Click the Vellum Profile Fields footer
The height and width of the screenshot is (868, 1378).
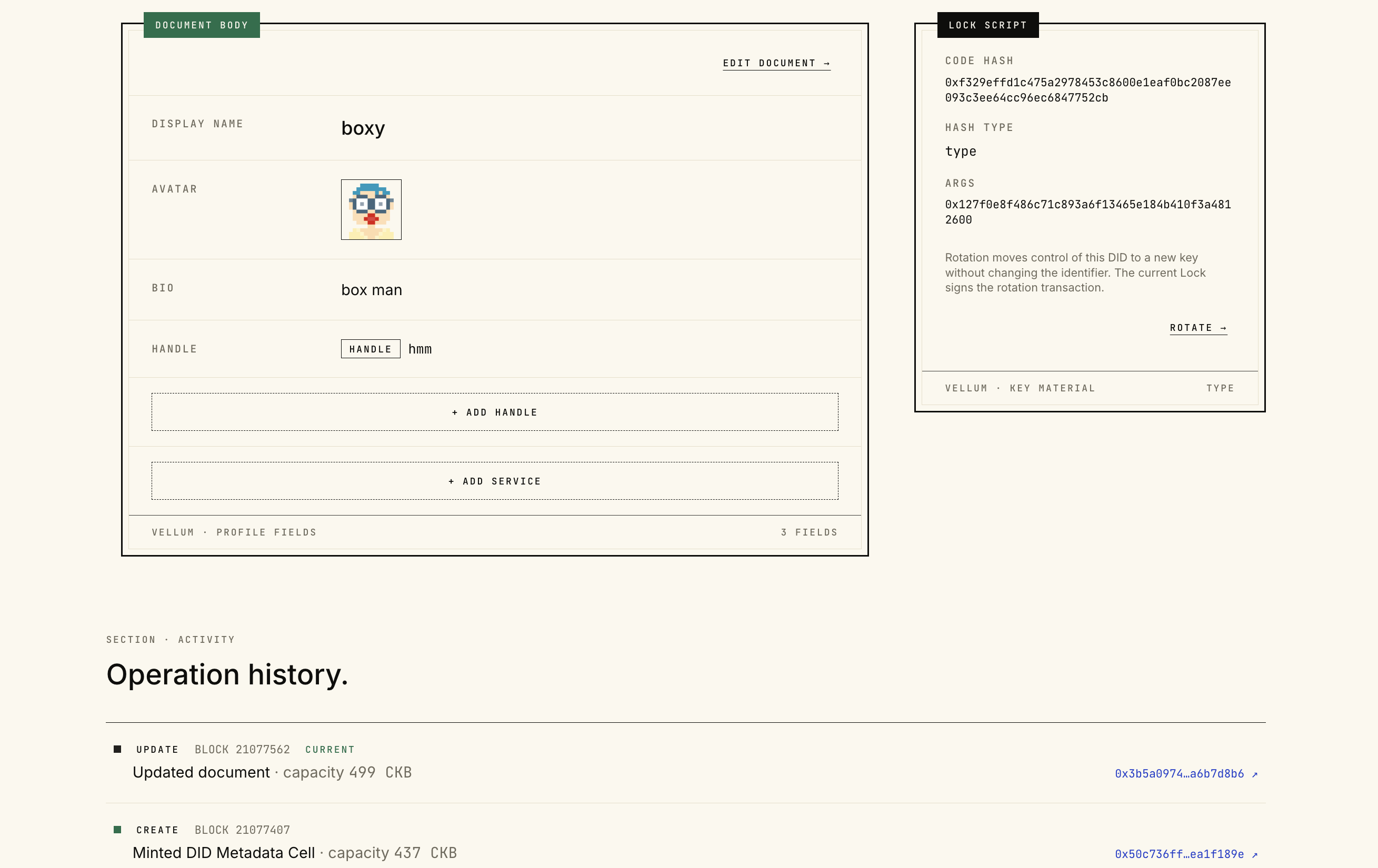tap(234, 532)
